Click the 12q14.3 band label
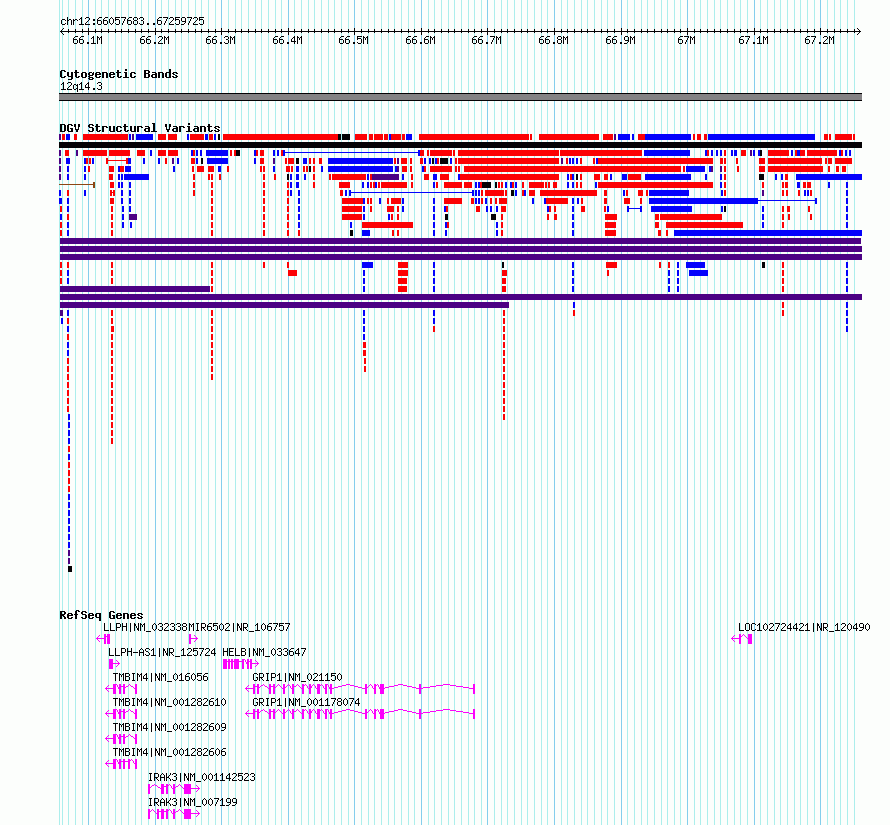890x825 pixels. 81,86
